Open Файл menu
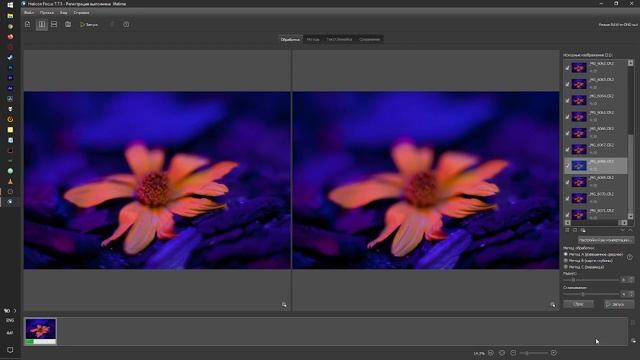 pos(29,13)
